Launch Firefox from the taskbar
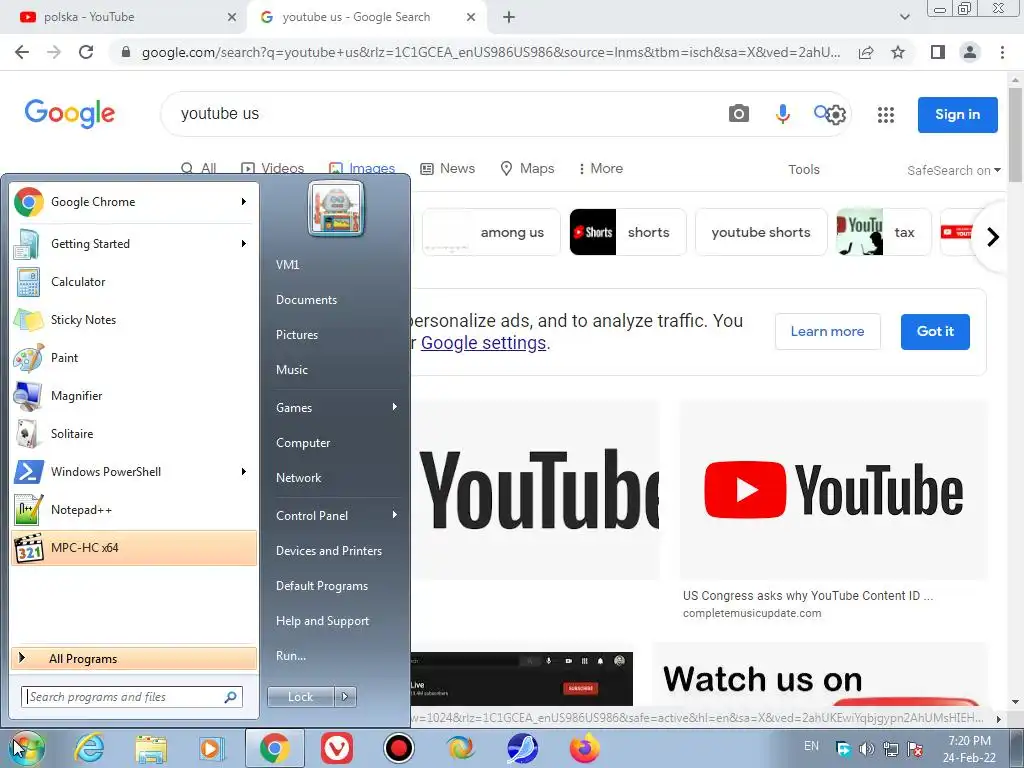1024x768 pixels. (x=584, y=748)
